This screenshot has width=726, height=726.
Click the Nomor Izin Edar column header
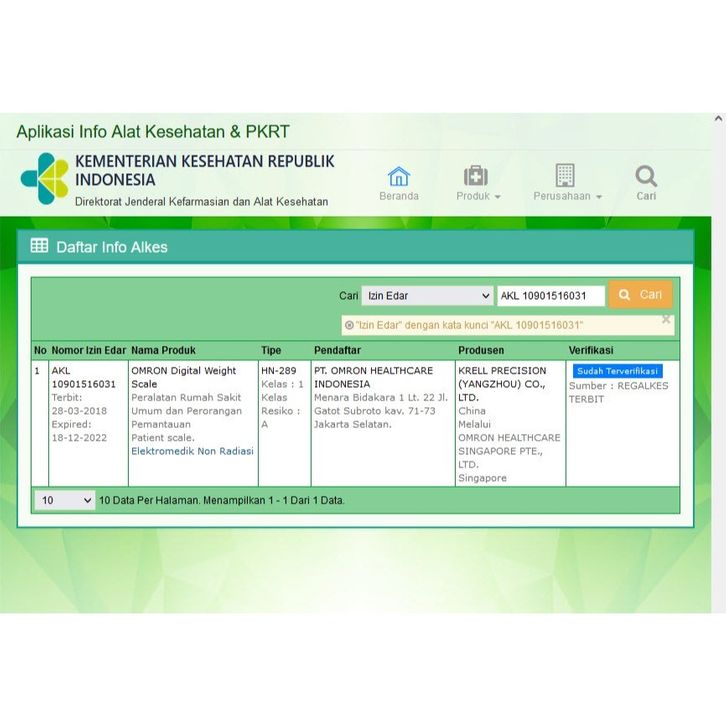point(89,351)
